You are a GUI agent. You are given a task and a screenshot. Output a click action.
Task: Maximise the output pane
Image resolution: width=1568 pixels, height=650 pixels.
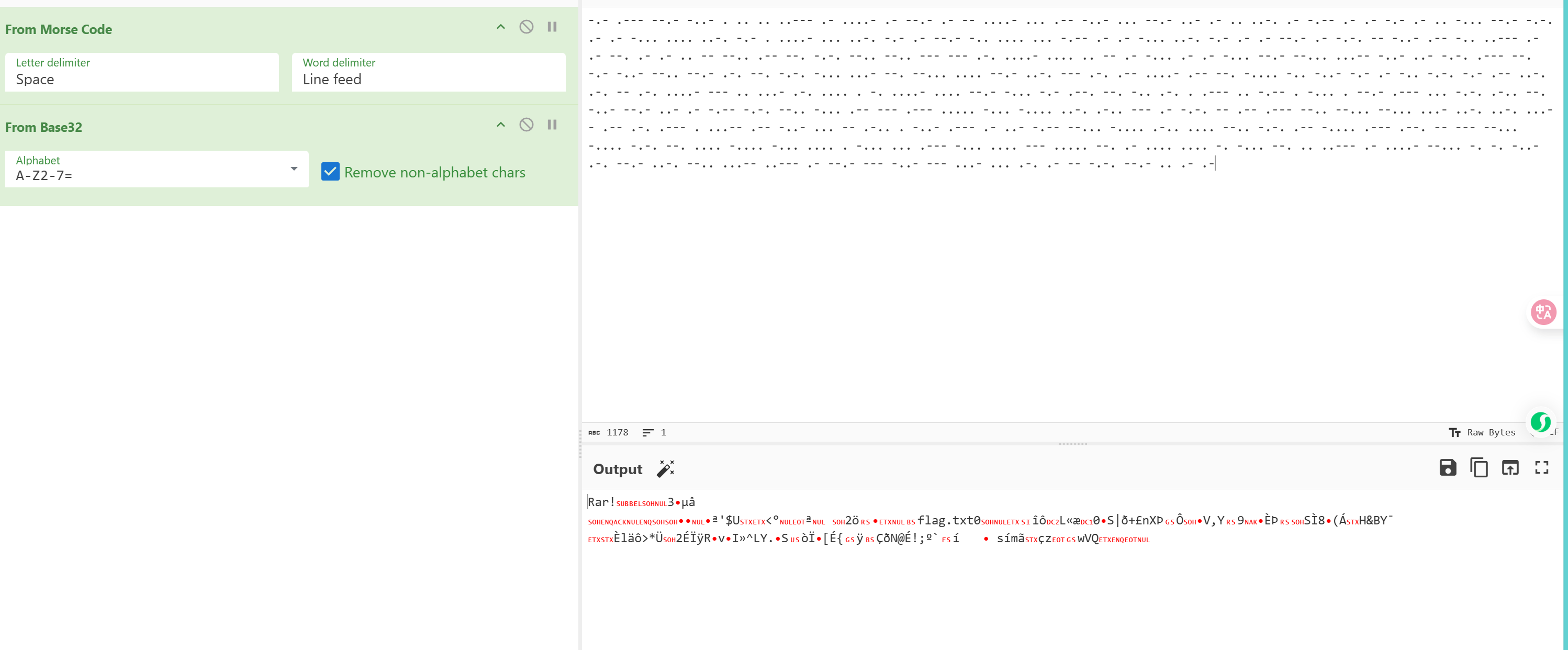1541,467
